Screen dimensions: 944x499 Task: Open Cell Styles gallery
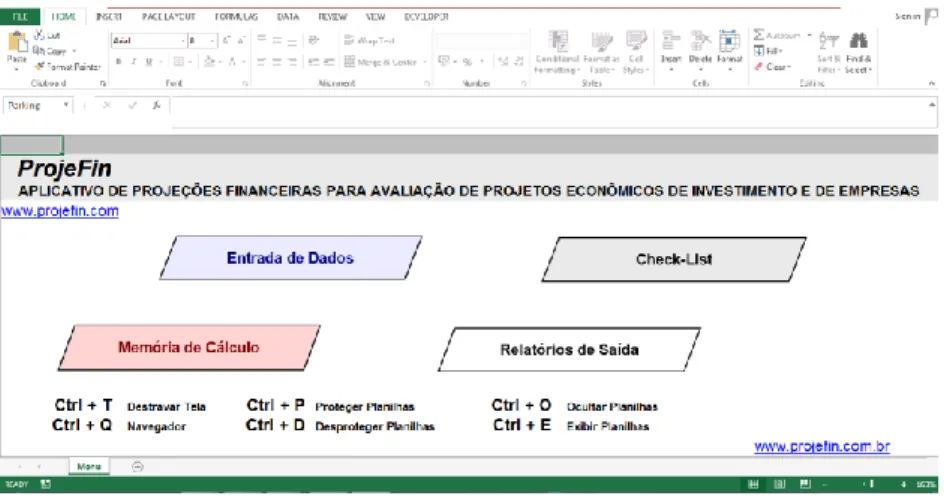pyautogui.click(x=636, y=52)
